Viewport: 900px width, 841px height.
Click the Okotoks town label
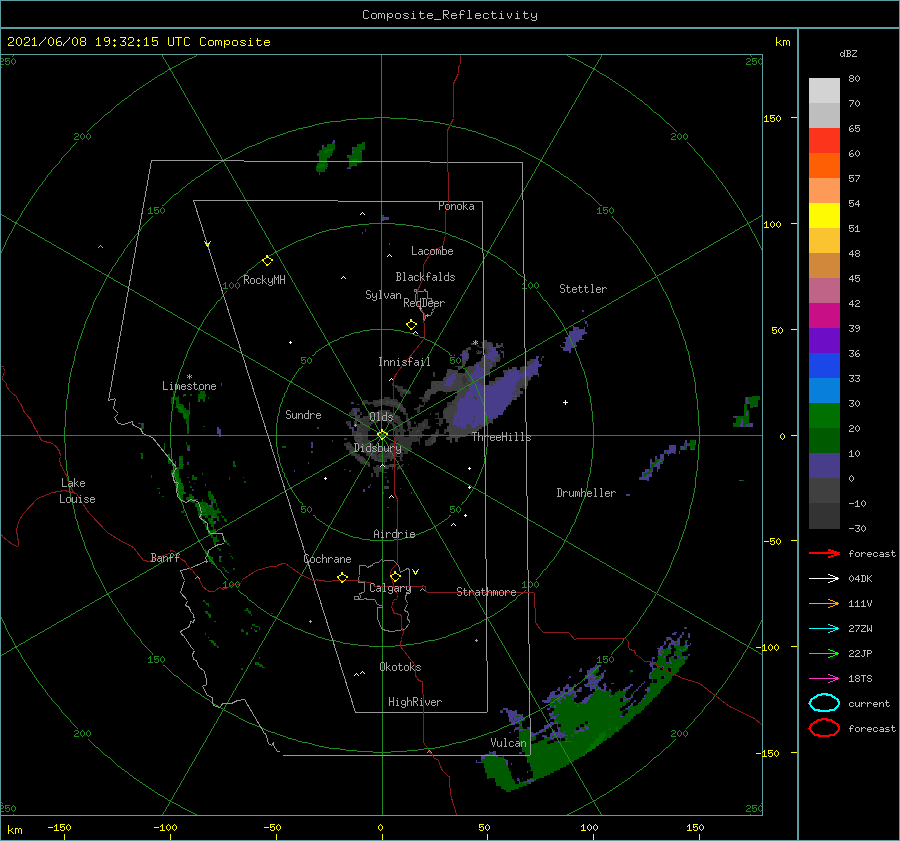(x=400, y=667)
